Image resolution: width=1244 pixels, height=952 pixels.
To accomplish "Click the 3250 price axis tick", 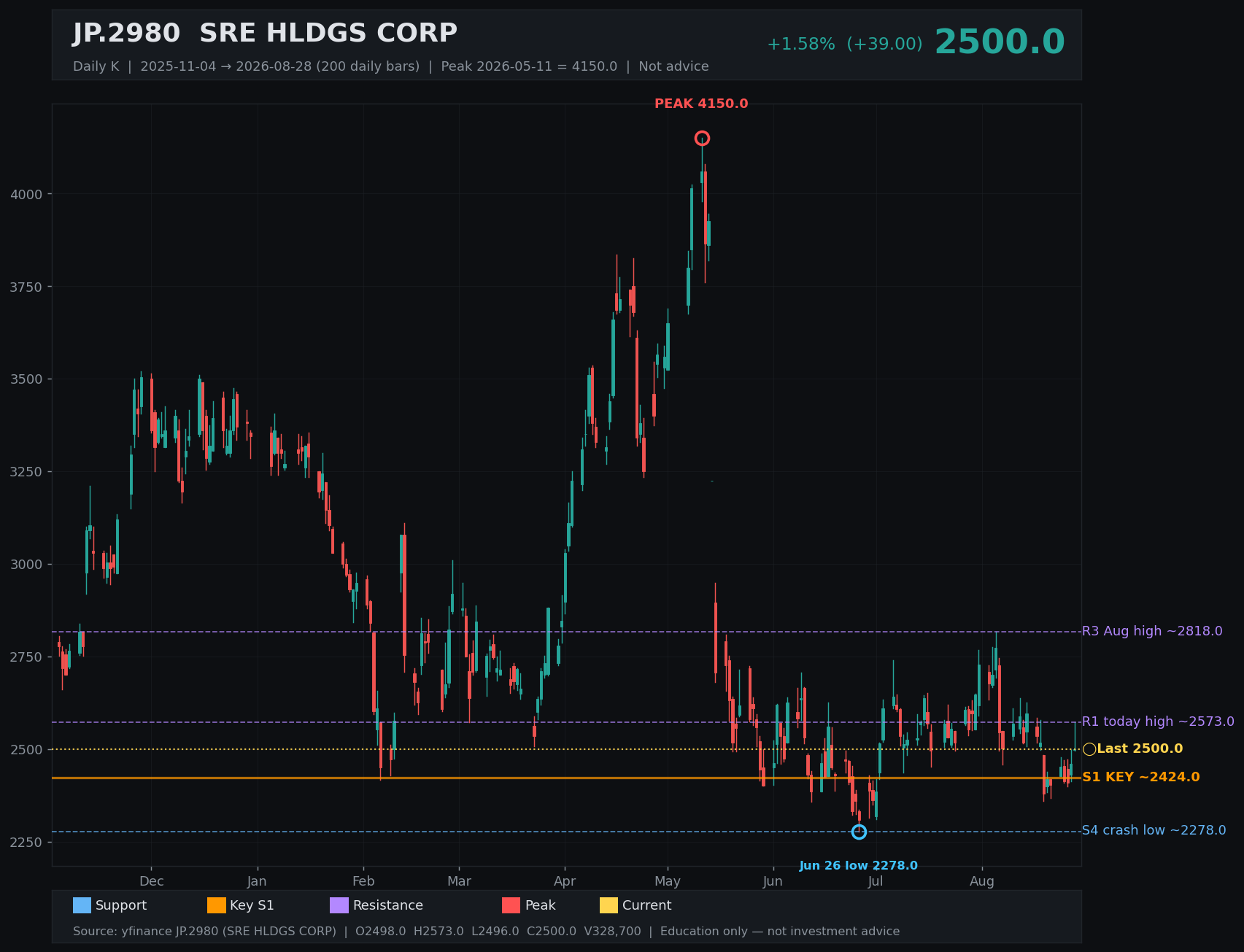I will (x=26, y=472).
